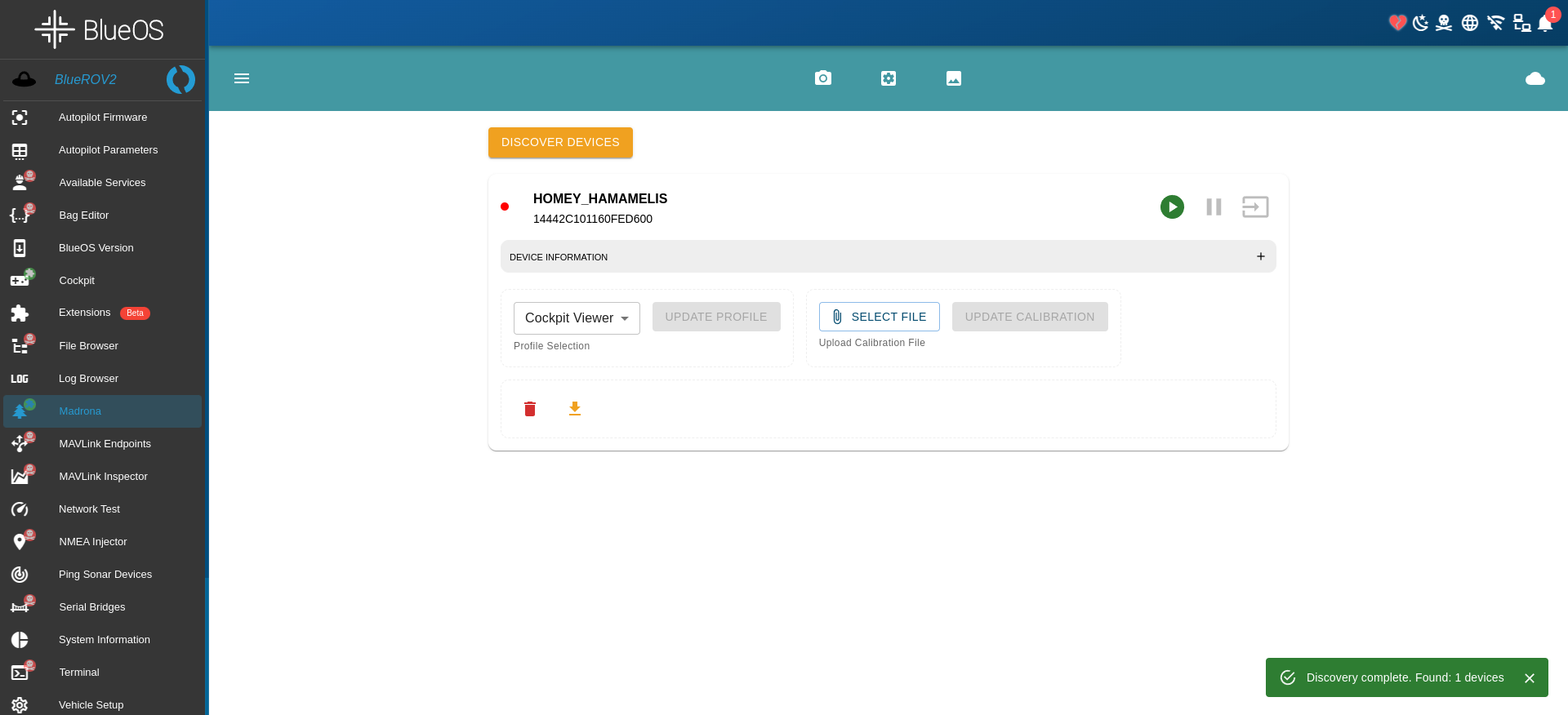
Task: Click the device export arrow icon
Action: tap(1255, 207)
